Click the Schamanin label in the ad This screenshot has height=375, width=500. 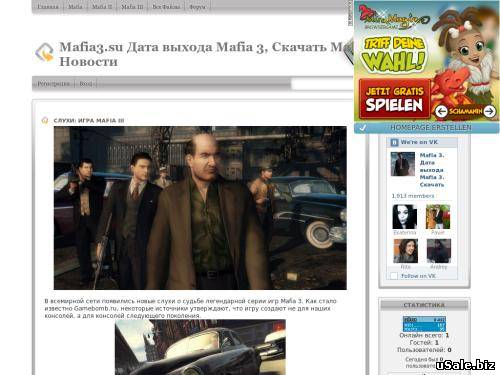[465, 111]
